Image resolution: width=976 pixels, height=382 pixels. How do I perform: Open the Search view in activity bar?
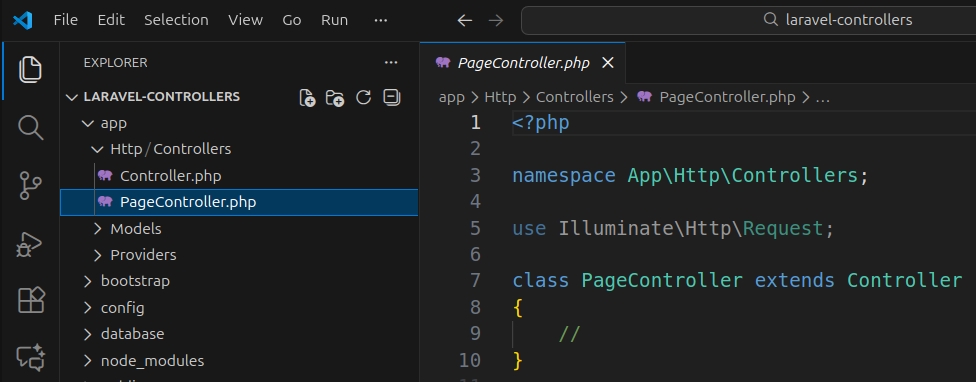[x=30, y=128]
